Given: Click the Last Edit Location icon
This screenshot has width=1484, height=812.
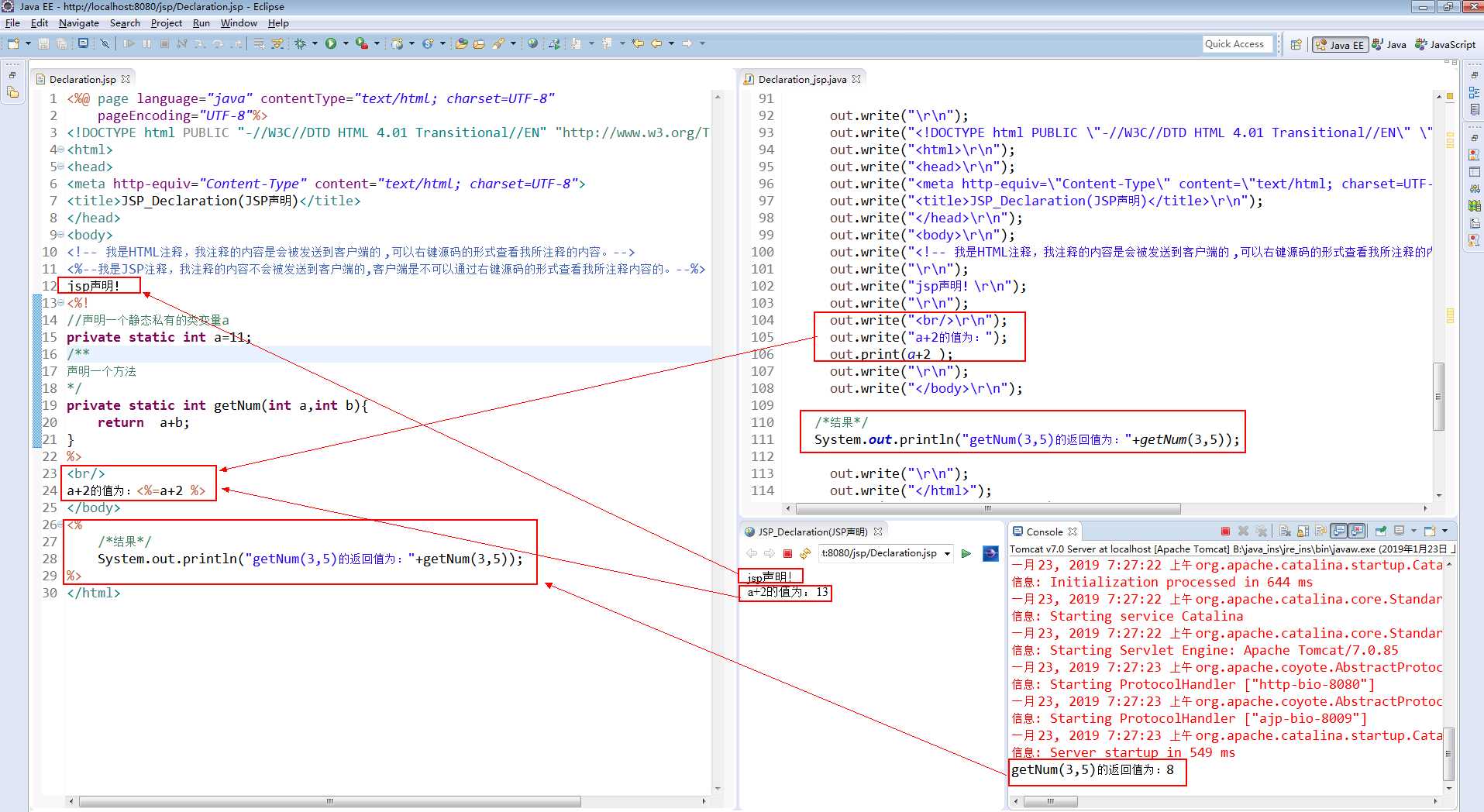Looking at the screenshot, I should 637,43.
